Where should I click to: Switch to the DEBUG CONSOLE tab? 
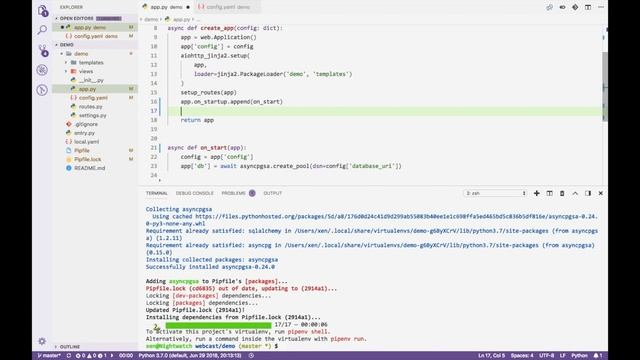[195, 193]
